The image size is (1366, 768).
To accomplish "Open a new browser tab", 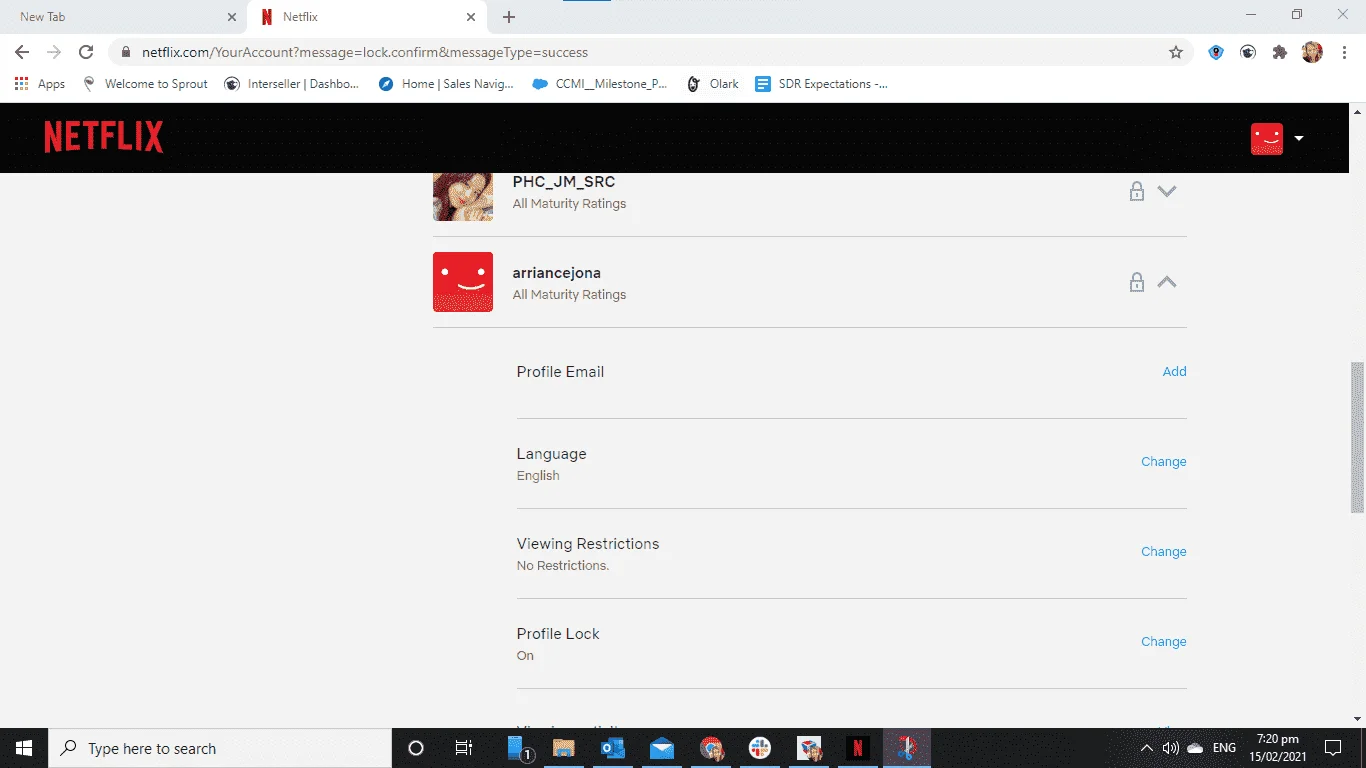I will tap(509, 17).
